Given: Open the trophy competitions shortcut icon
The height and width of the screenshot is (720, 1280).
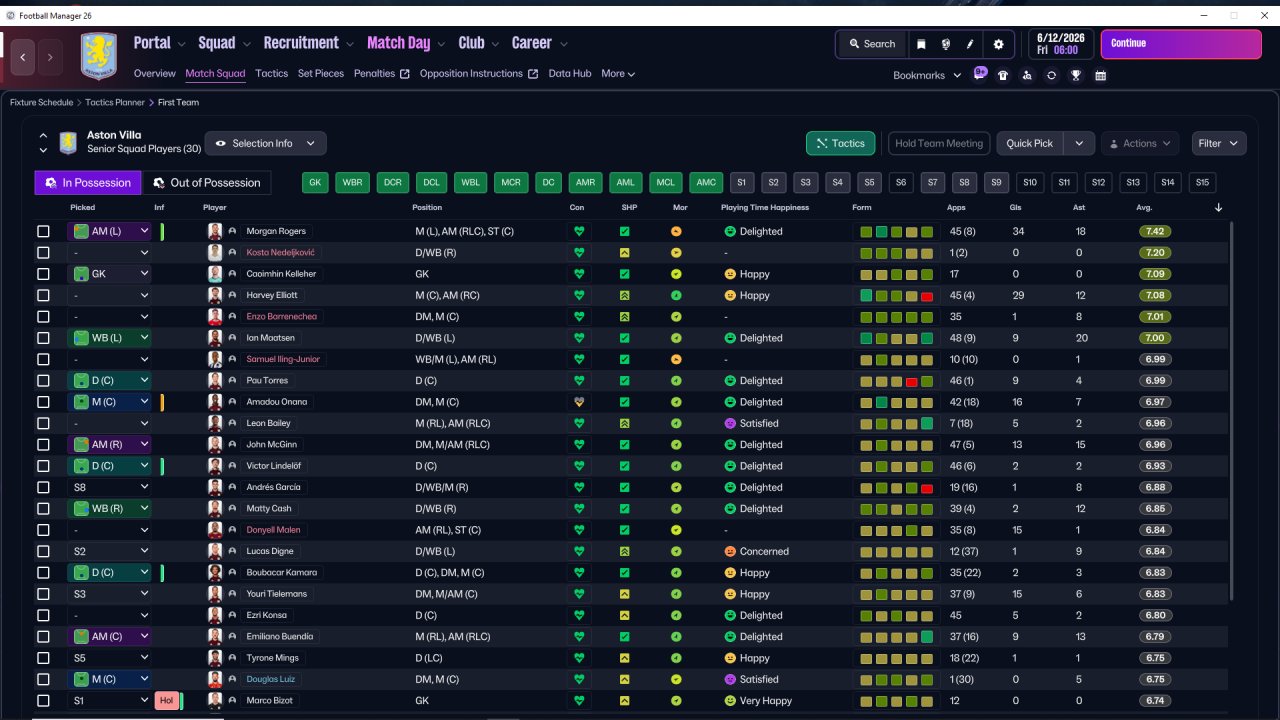Looking at the screenshot, I should [1076, 75].
